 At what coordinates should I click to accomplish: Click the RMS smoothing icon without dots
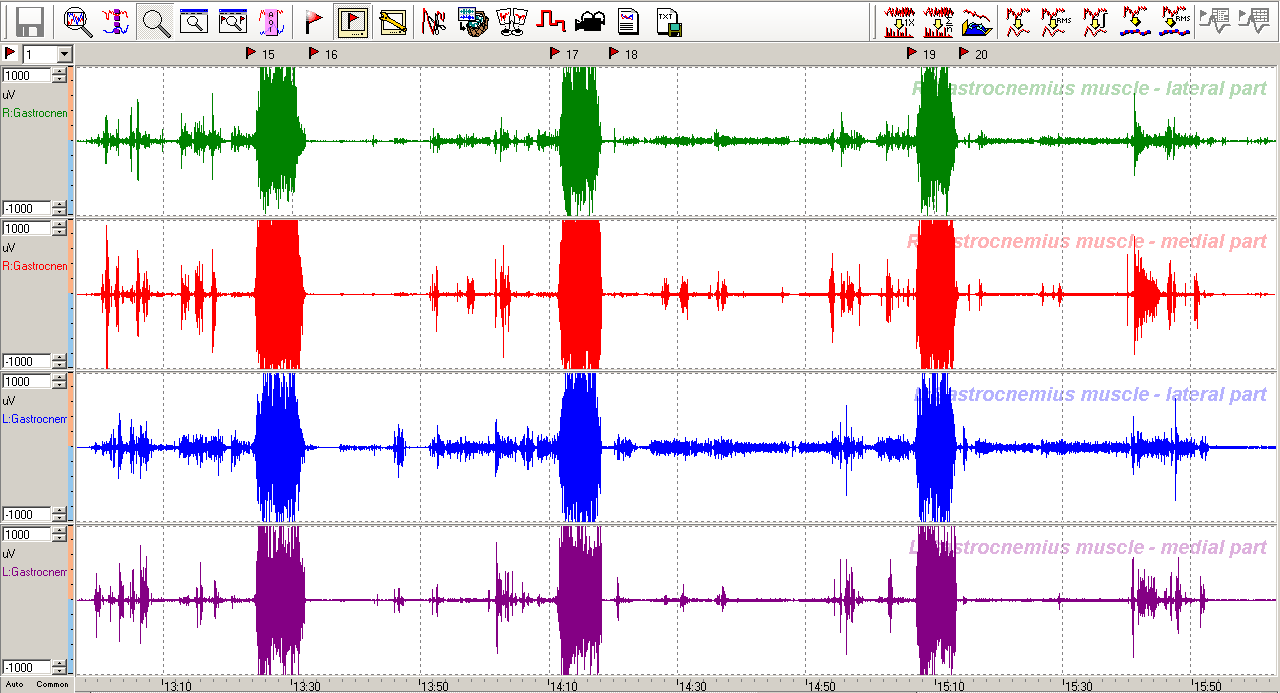[1056, 21]
